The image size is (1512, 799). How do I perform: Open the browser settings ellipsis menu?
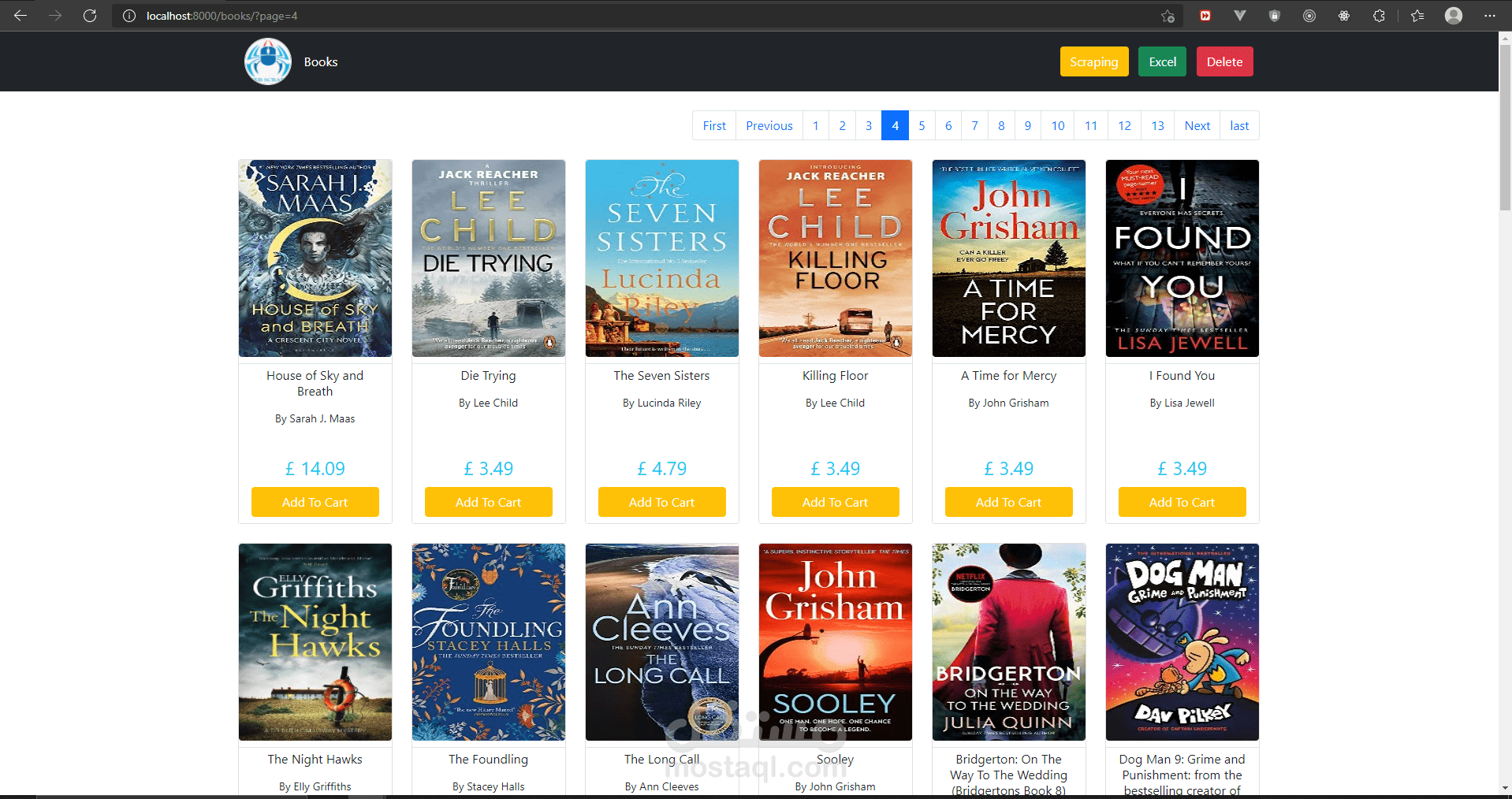coord(1489,16)
